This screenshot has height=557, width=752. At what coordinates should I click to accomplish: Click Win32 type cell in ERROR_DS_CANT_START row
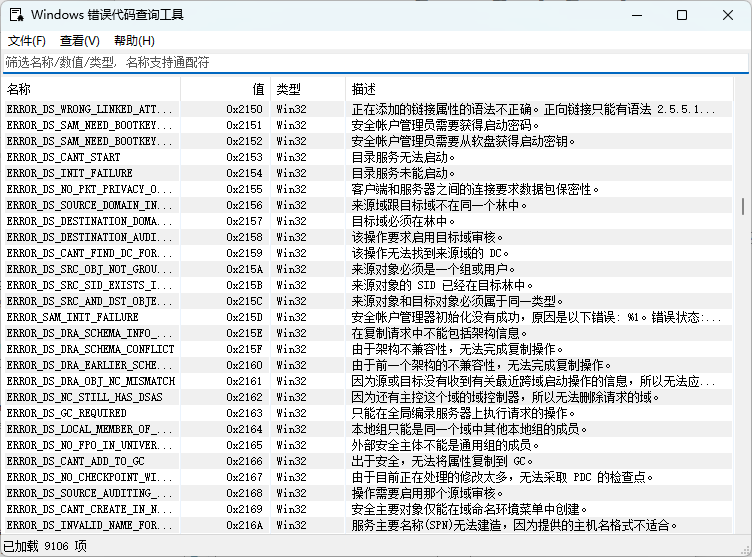pyautogui.click(x=292, y=157)
